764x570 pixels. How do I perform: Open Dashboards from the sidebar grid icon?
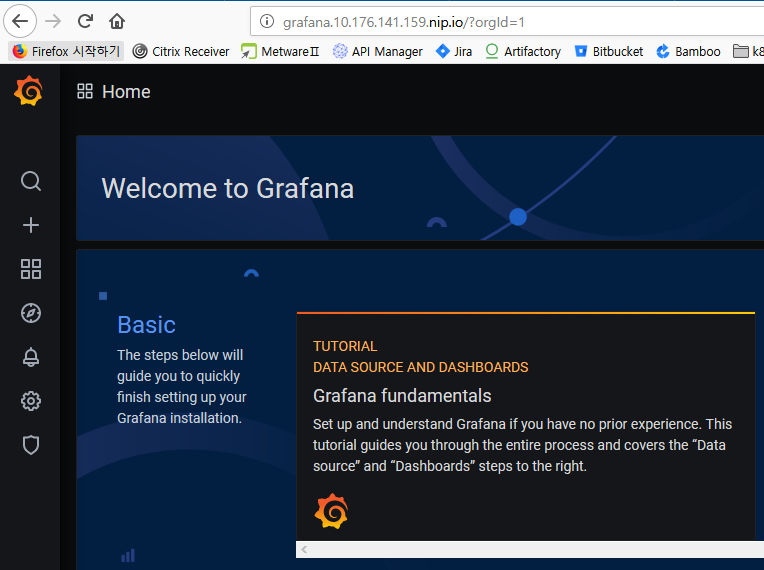coord(31,269)
